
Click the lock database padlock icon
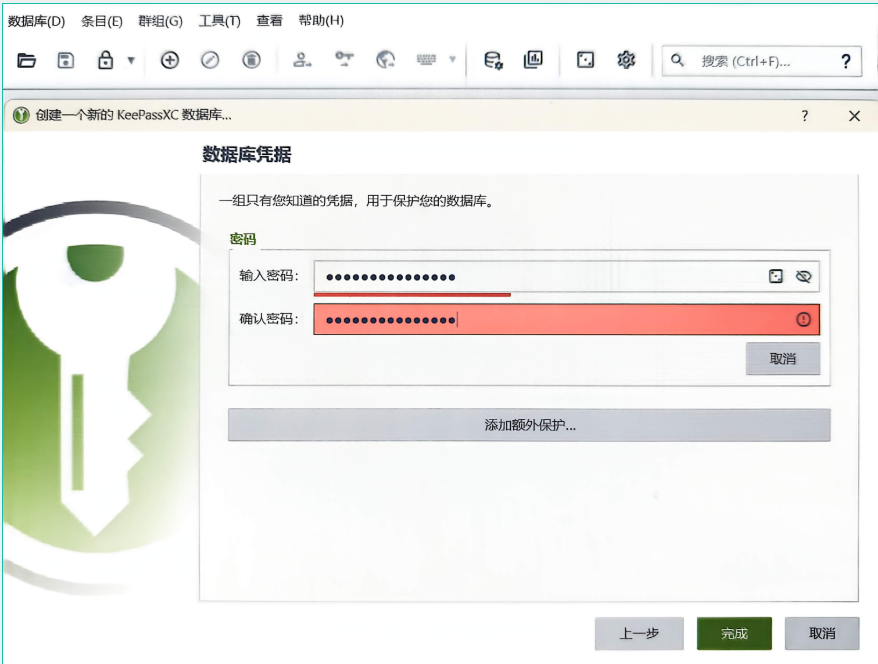click(105, 60)
